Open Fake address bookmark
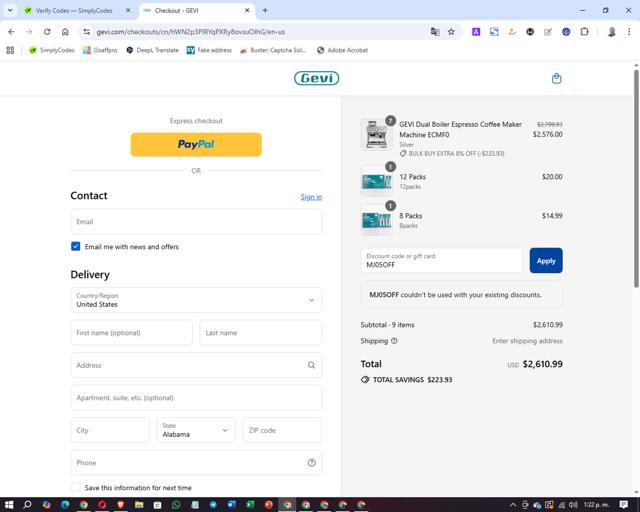The height and width of the screenshot is (512, 640). pyautogui.click(x=209, y=50)
